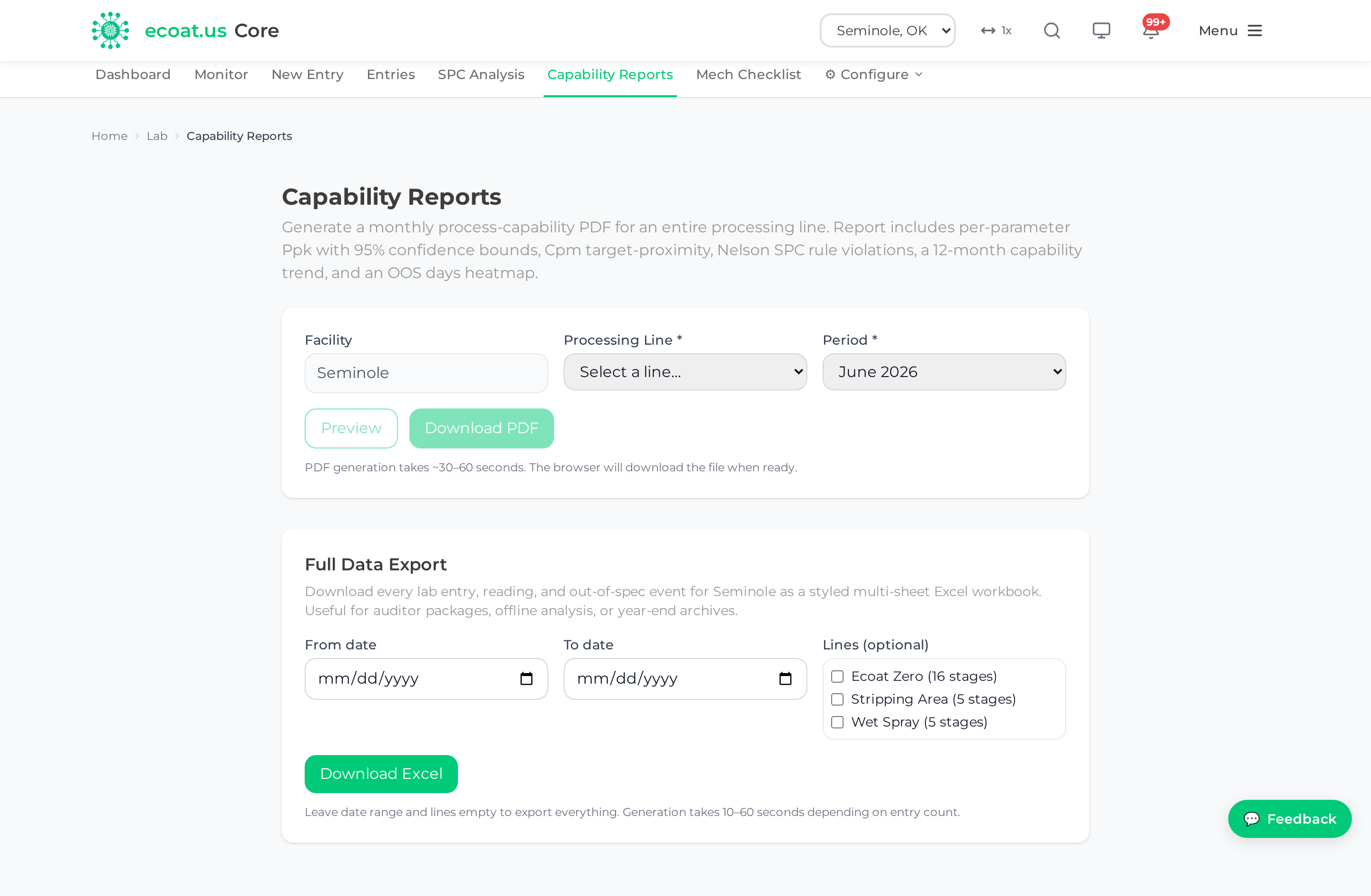The image size is (1371, 896).
Task: Check the Ecoat Zero (16 stages) checkbox
Action: click(x=837, y=677)
